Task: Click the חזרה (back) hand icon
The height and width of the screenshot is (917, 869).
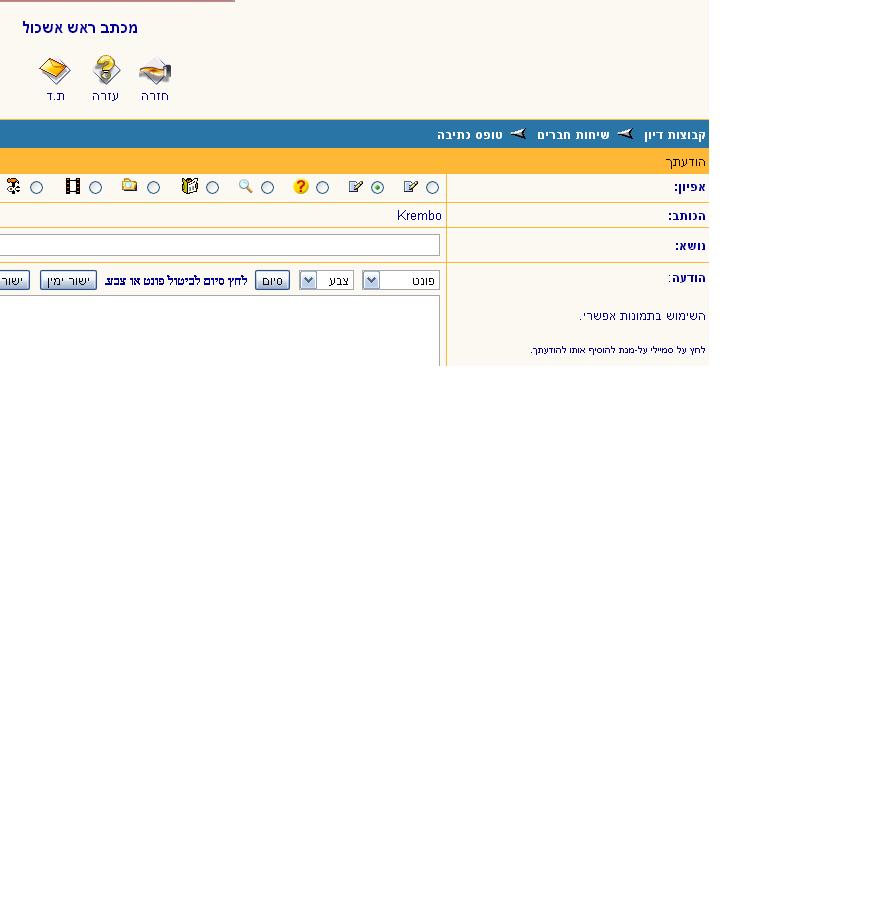Action: (x=154, y=72)
